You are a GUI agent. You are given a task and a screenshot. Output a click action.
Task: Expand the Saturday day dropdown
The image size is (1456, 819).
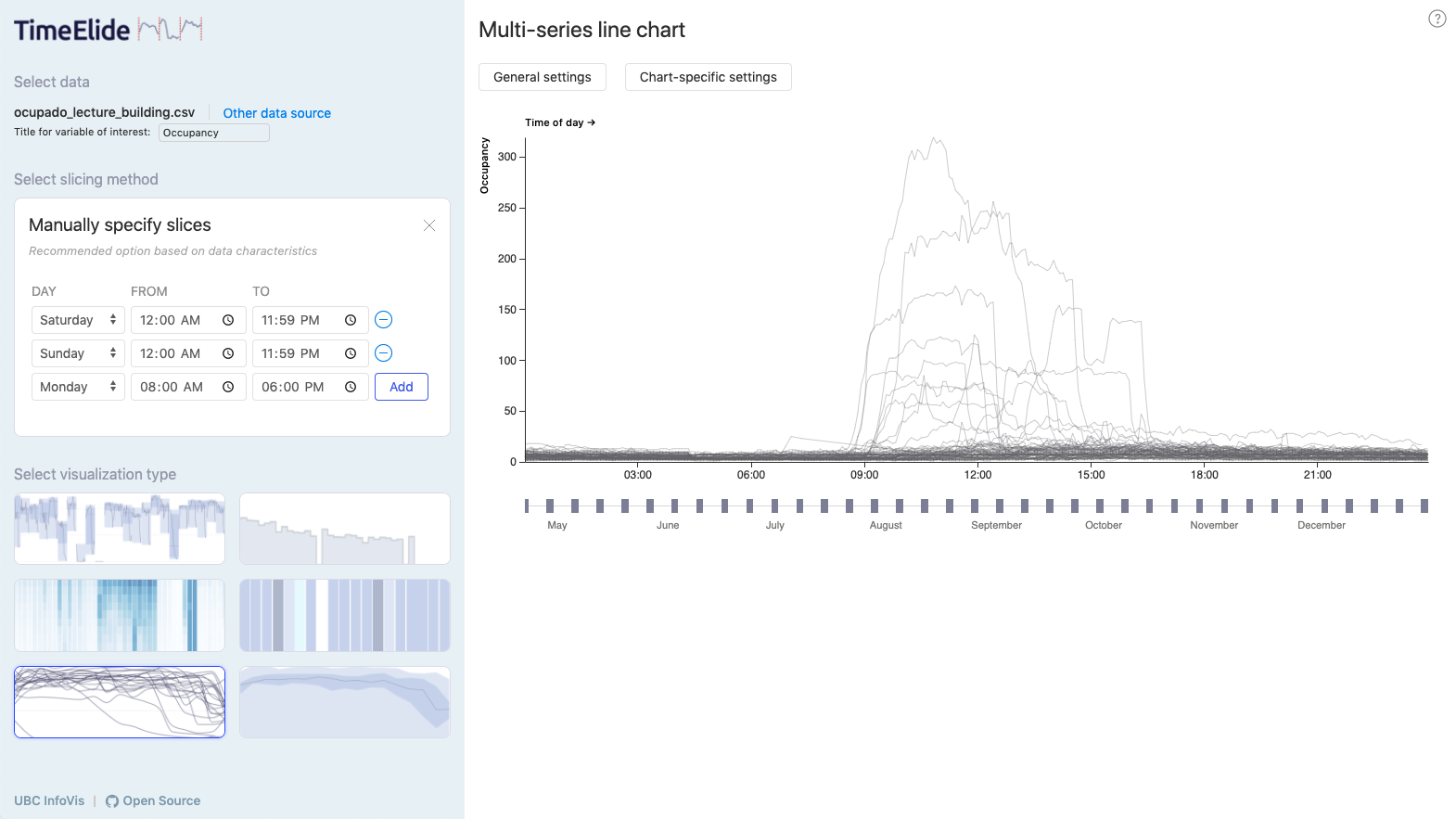pos(79,320)
